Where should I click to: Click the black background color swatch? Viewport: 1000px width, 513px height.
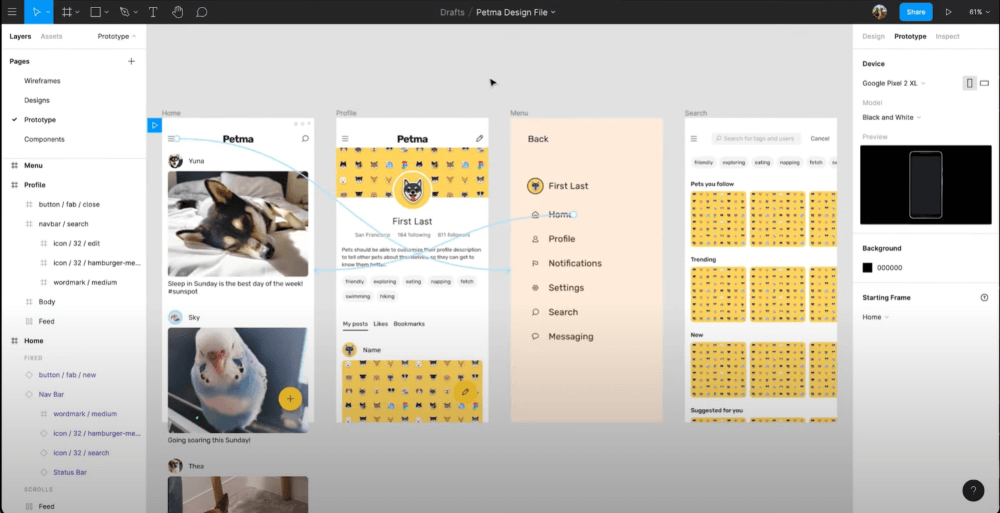coord(867,267)
